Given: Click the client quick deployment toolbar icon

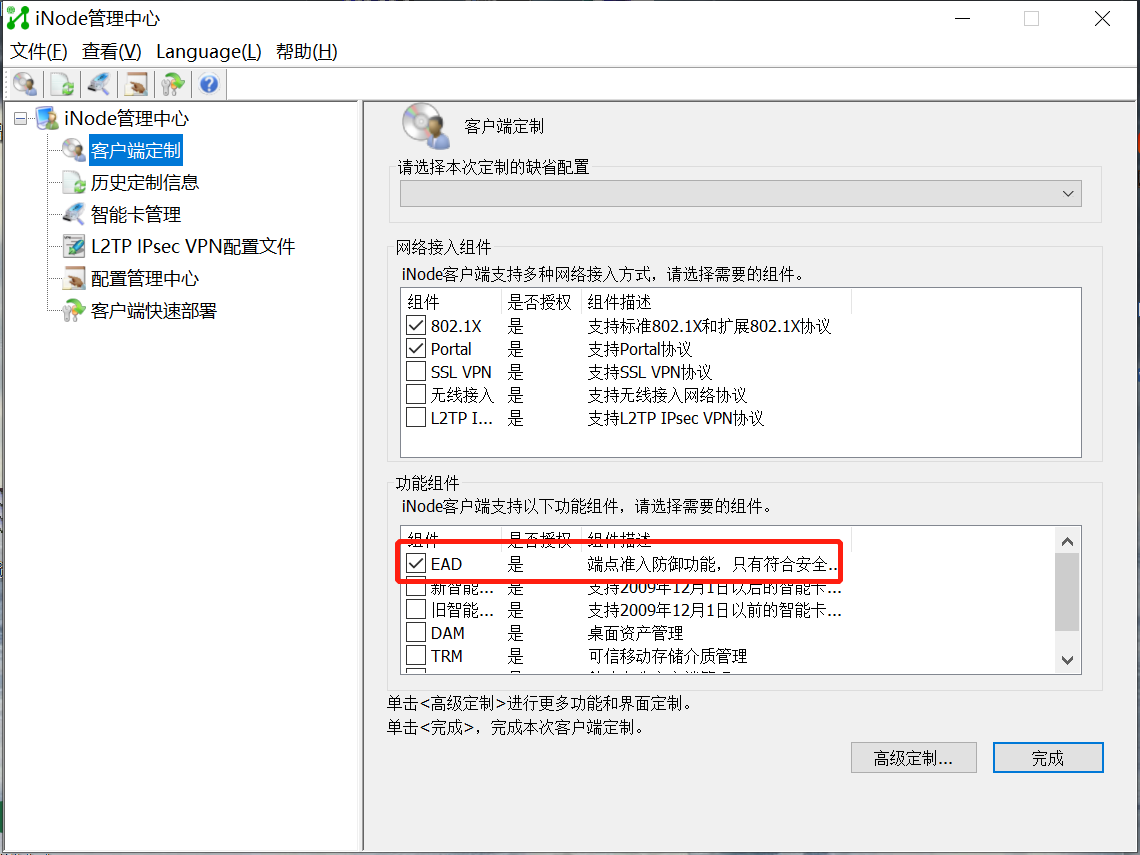Looking at the screenshot, I should click(172, 84).
